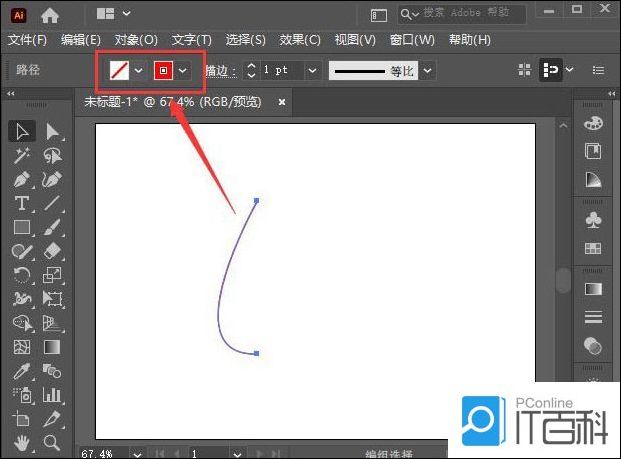Viewport: 621px width, 459px height.
Task: Open the Stroke panel lines icon
Action: [x=593, y=317]
